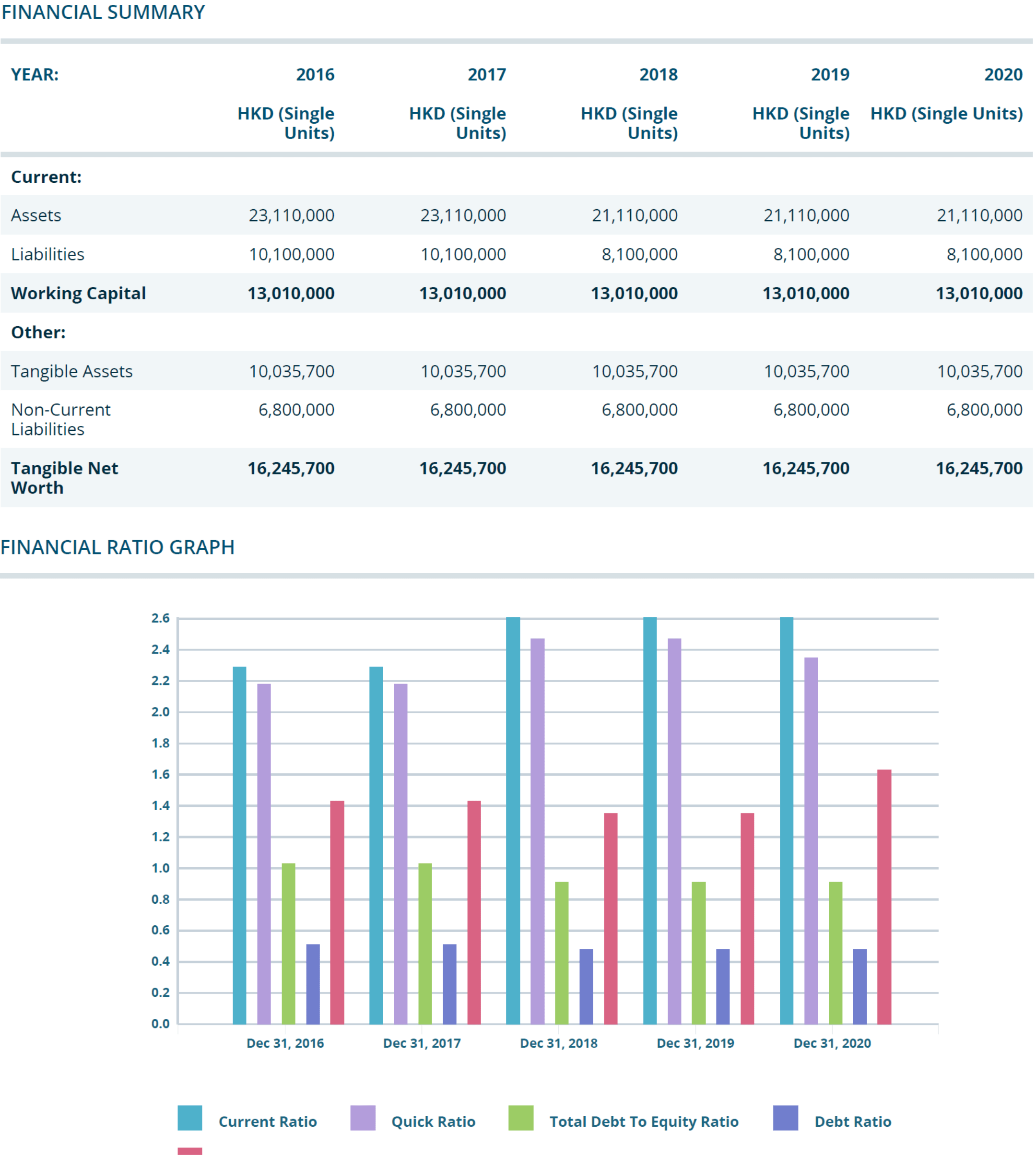
Task: Click the 2017 column header
Action: pyautogui.click(x=487, y=74)
